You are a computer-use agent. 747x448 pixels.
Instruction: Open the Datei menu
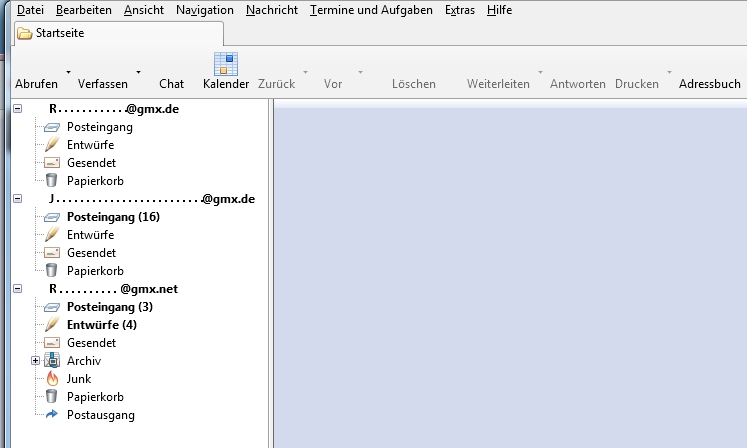30,10
